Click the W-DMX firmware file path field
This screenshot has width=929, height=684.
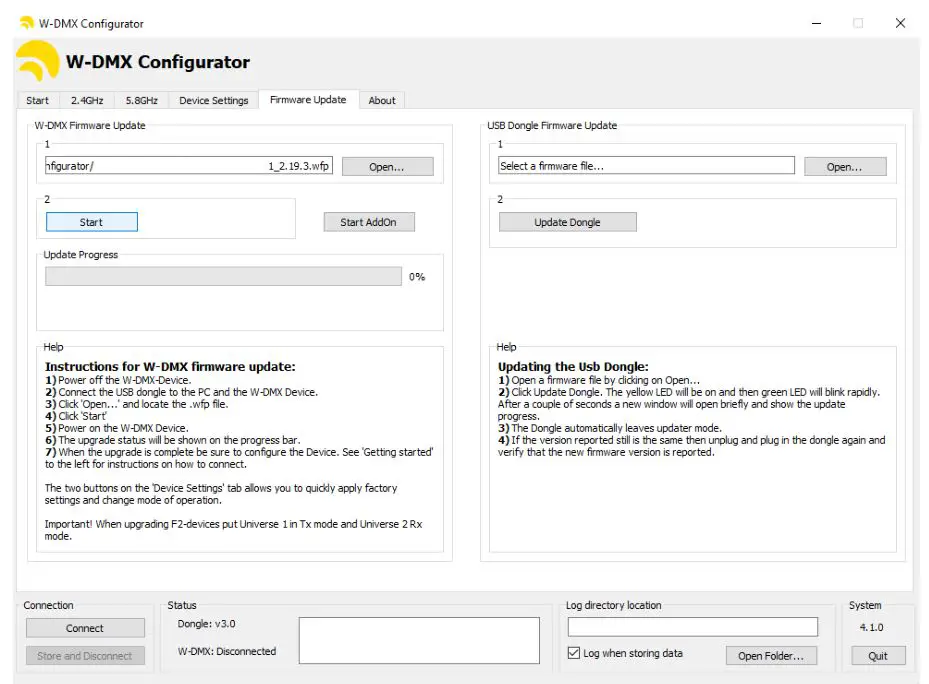click(189, 166)
